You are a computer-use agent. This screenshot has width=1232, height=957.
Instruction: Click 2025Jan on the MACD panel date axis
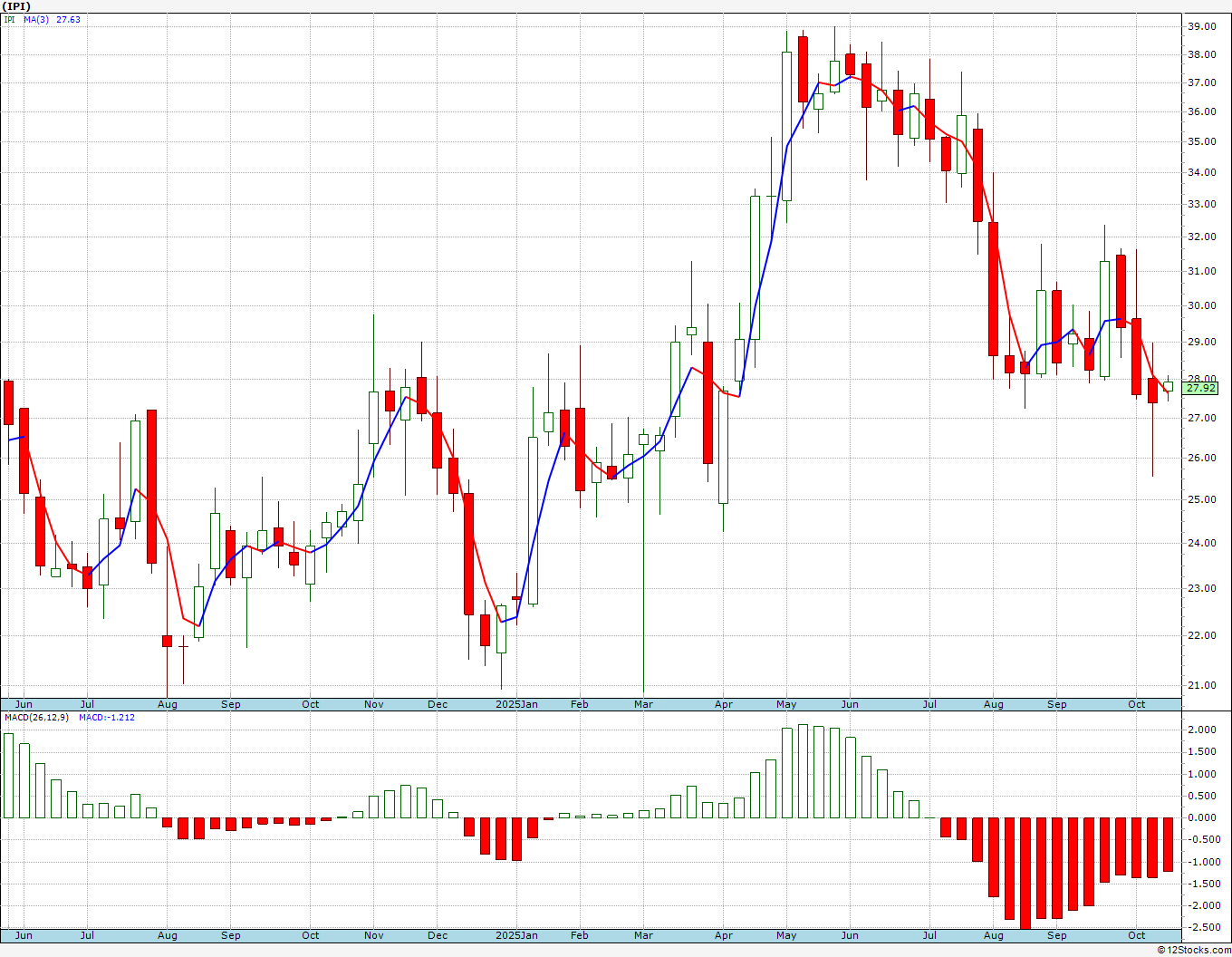click(x=516, y=935)
